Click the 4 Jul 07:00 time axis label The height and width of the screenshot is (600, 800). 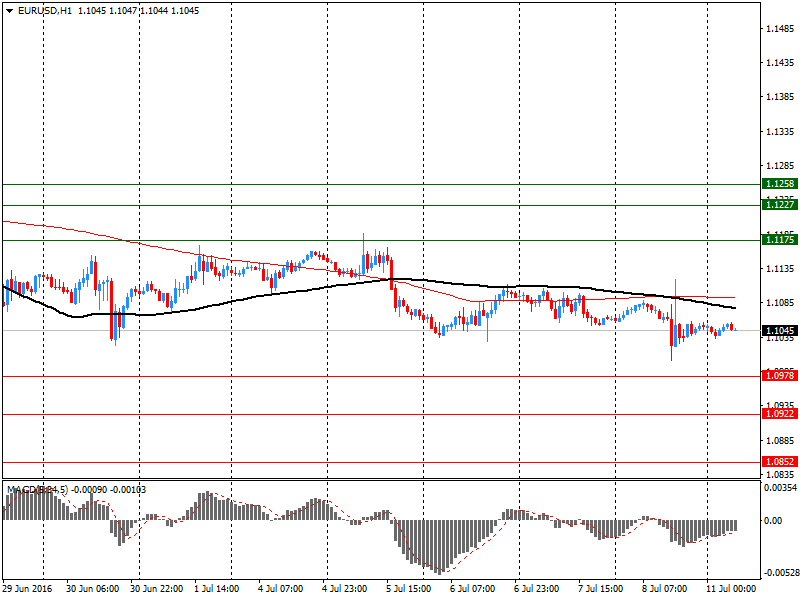click(281, 589)
